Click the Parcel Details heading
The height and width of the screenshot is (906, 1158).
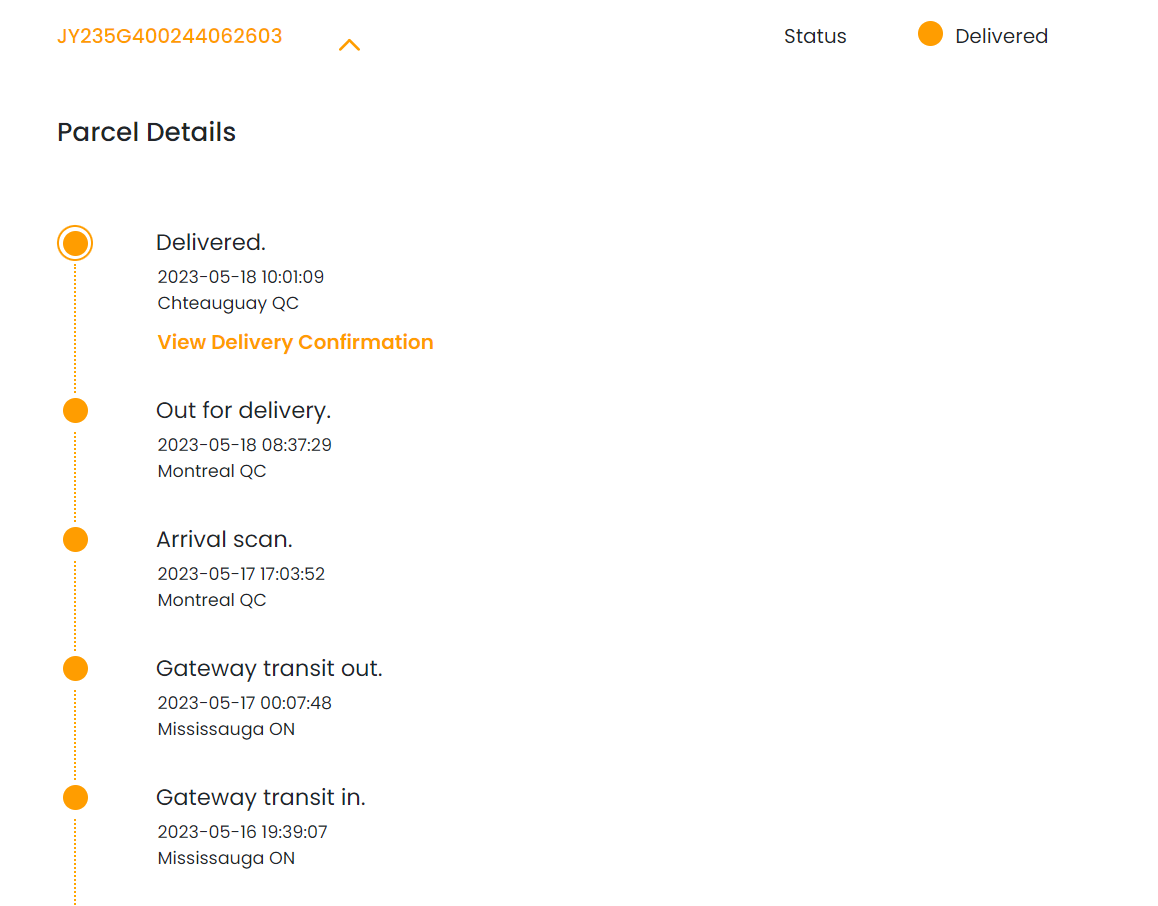point(146,132)
